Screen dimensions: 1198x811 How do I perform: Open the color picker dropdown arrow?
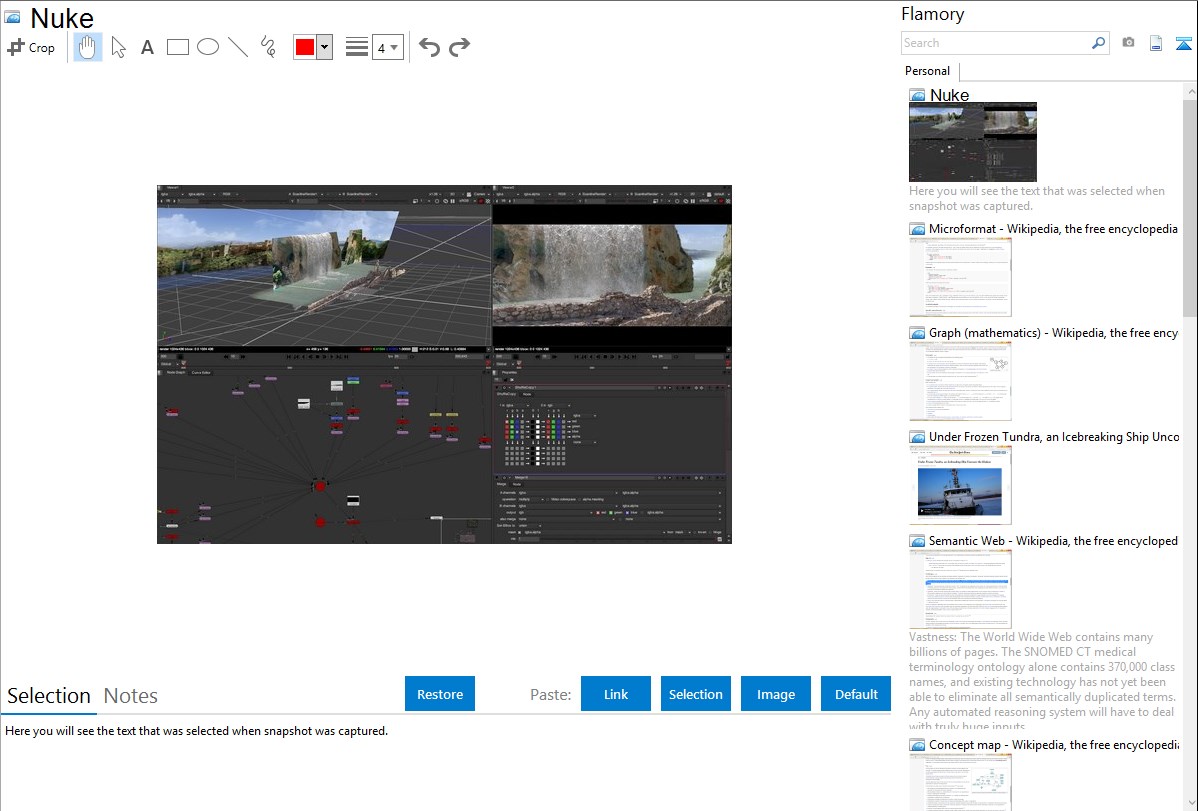pyautogui.click(x=325, y=47)
